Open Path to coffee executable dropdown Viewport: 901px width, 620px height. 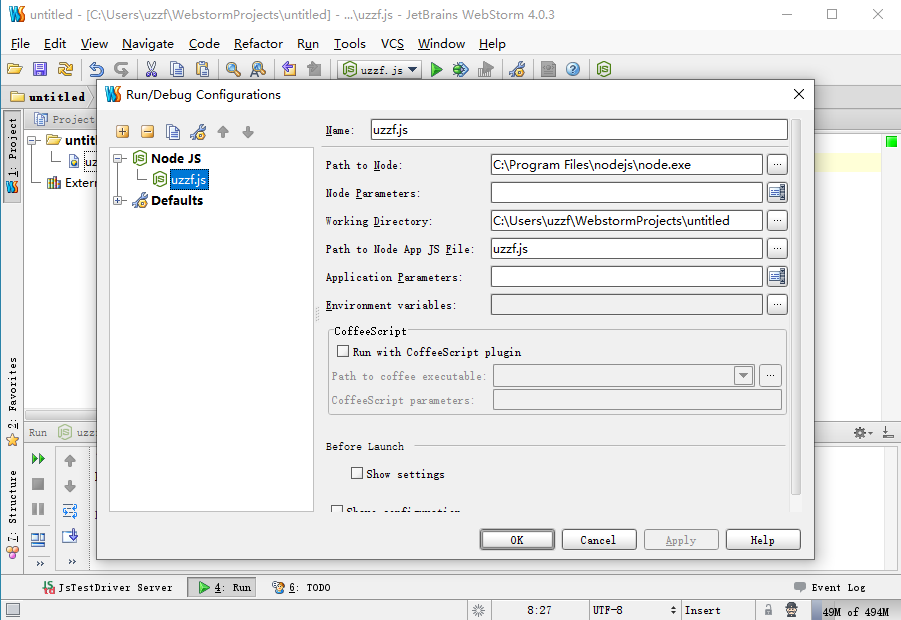click(743, 376)
